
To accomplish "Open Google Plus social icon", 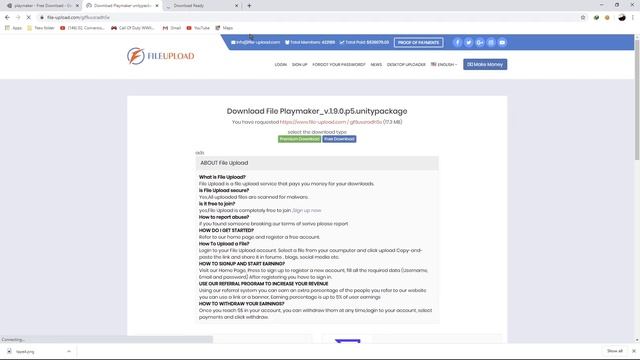I will click(480, 42).
